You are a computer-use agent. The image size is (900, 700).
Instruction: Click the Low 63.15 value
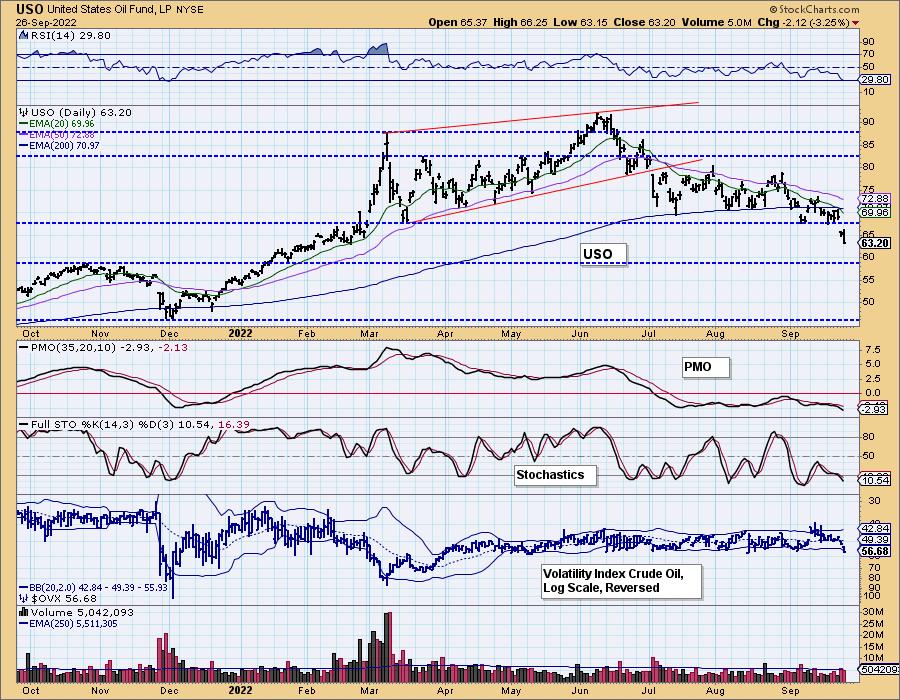click(x=580, y=22)
